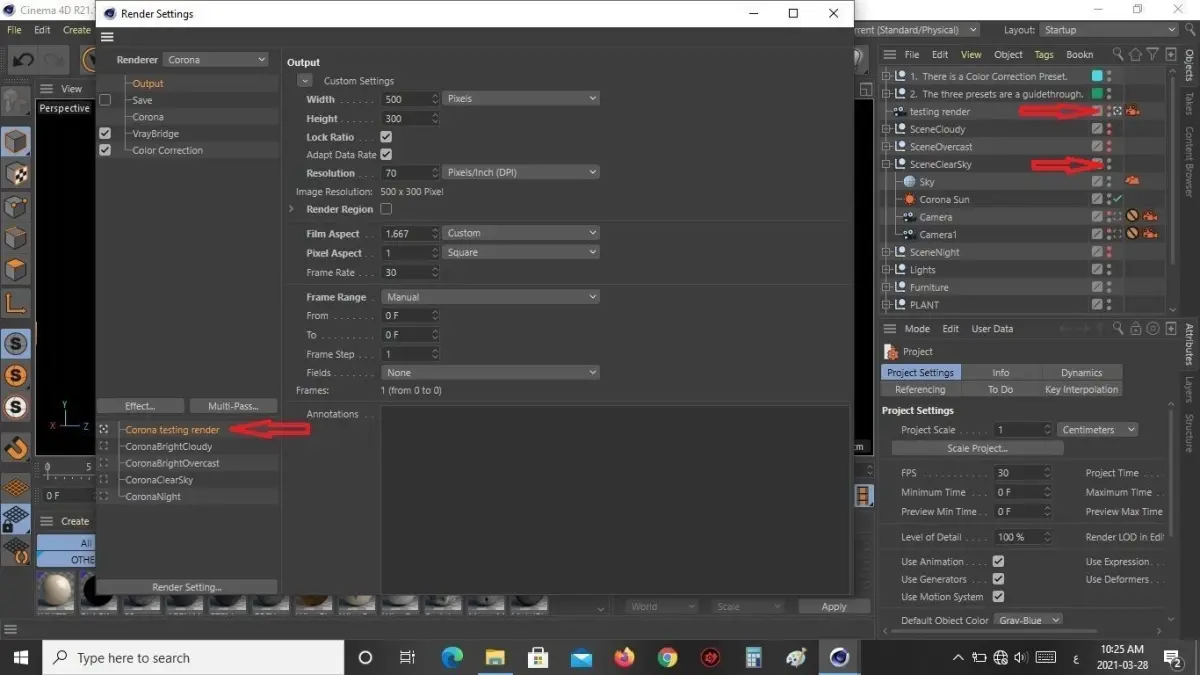
Task: Click the Undo arrow in main toolbar
Action: [x=23, y=60]
